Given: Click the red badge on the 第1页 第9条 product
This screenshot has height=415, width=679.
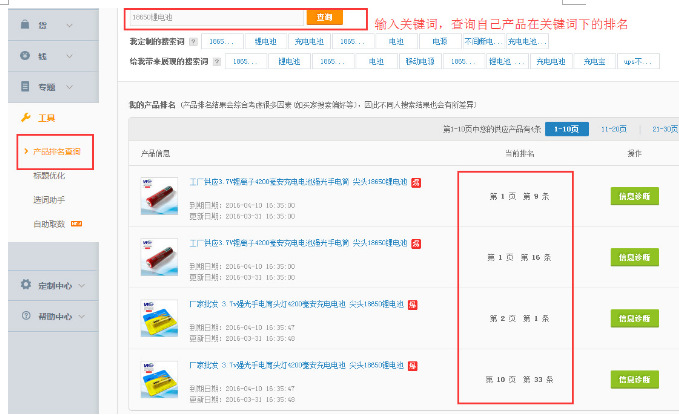Looking at the screenshot, I should tap(416, 182).
